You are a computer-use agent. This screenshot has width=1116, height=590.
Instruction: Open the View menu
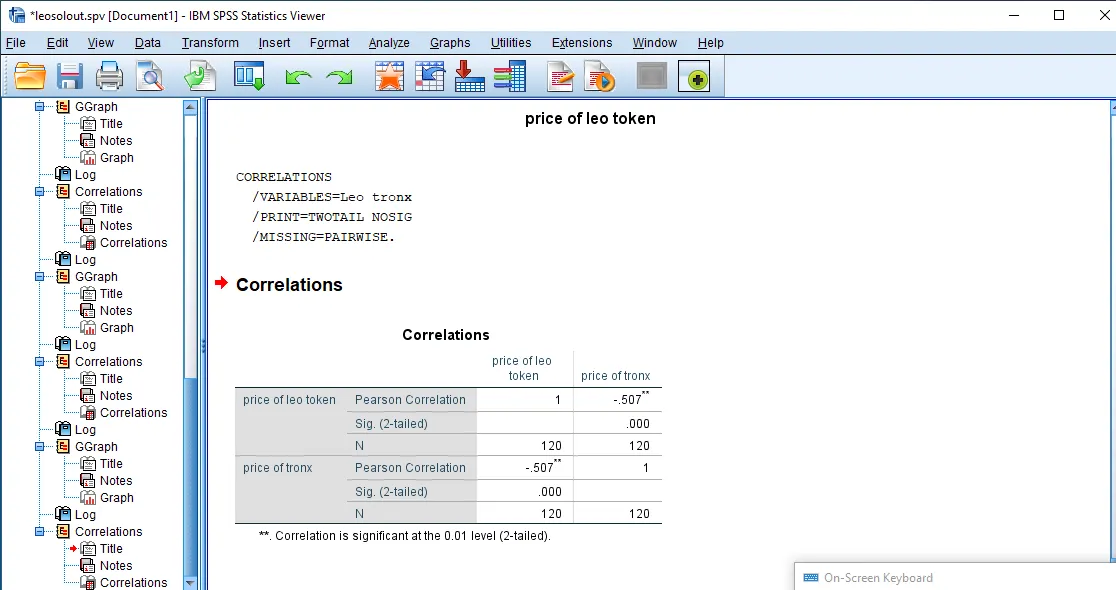click(x=100, y=43)
